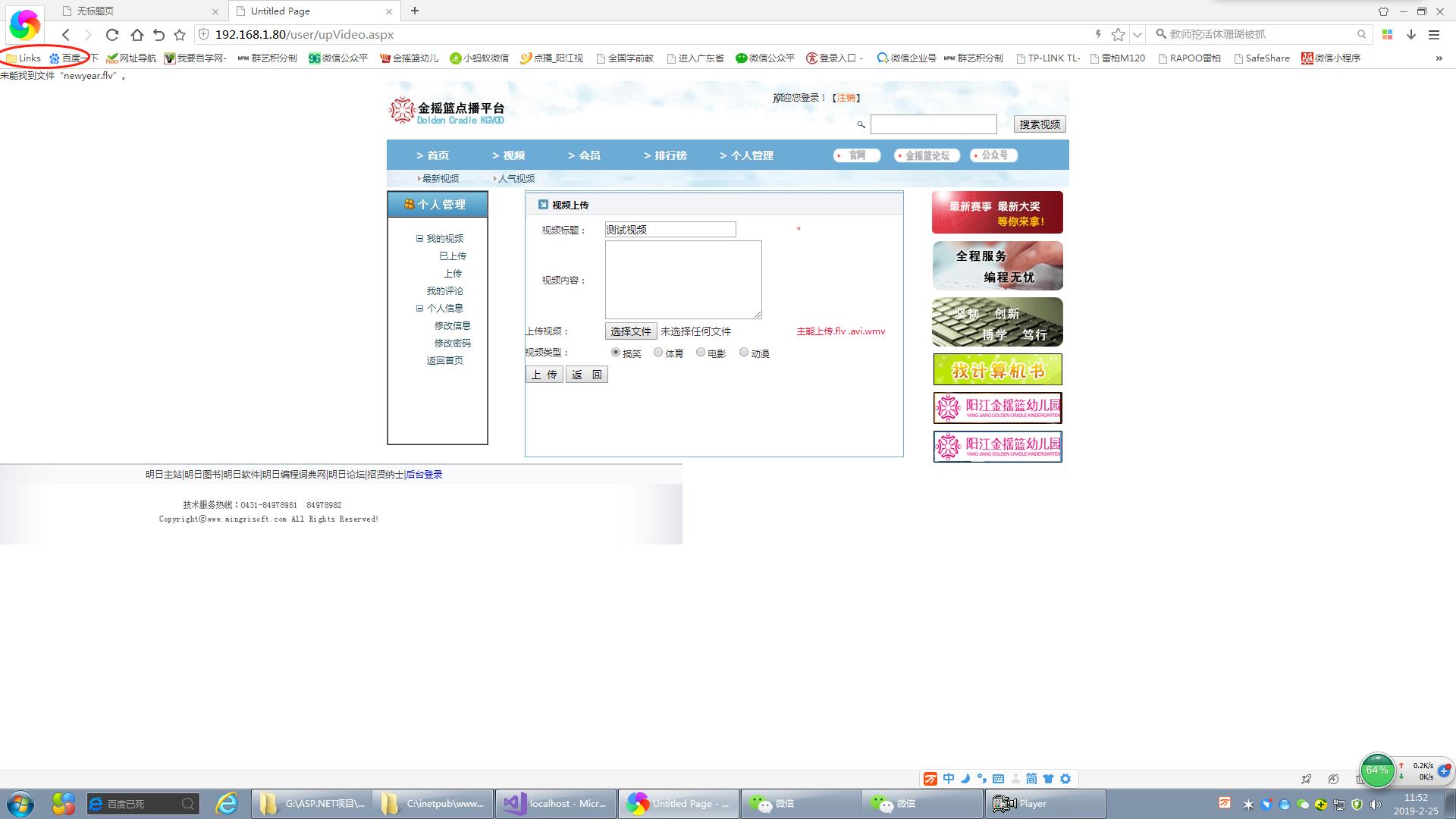The image size is (1456, 819).
Task: Bookmark page with toolbar star icon
Action: 180,34
